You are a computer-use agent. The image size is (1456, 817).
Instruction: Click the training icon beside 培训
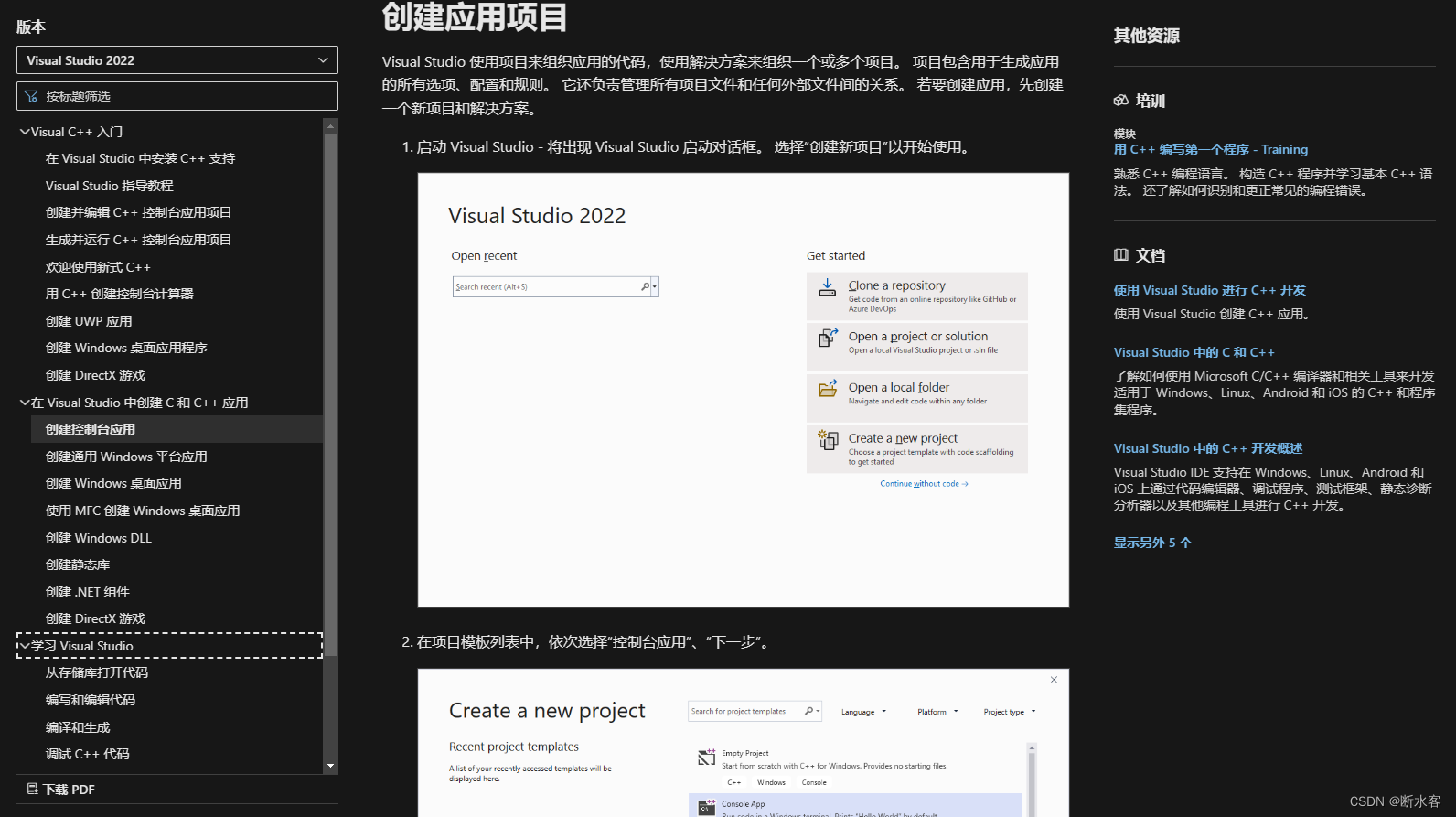[x=1121, y=101]
